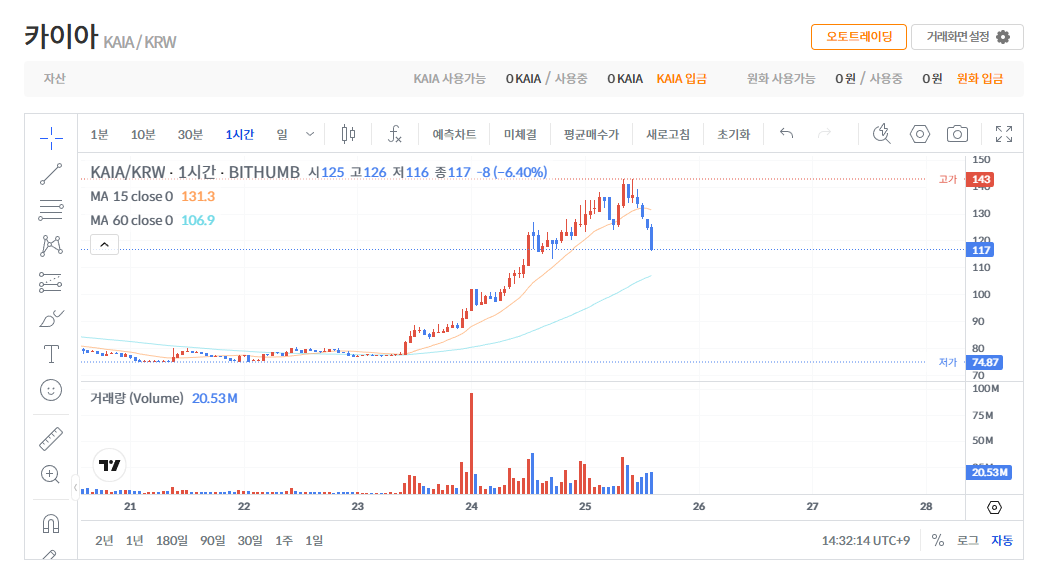
Task: Expand the time interval dropdown arrow
Action: click(310, 134)
